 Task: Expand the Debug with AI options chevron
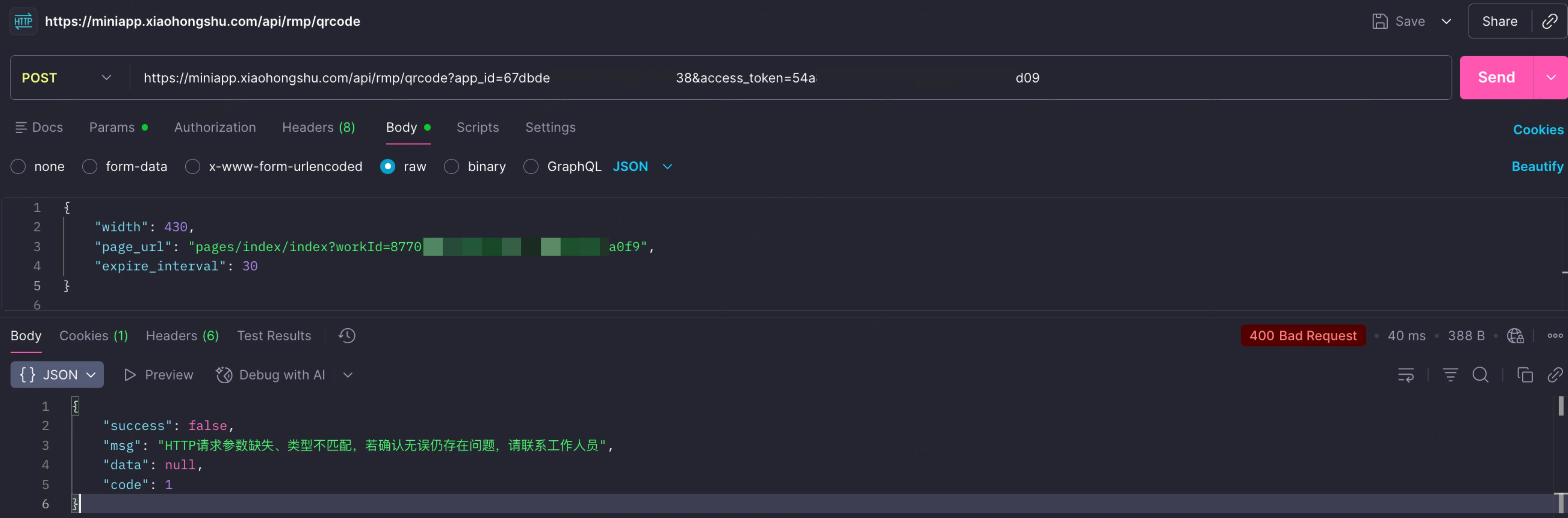348,375
